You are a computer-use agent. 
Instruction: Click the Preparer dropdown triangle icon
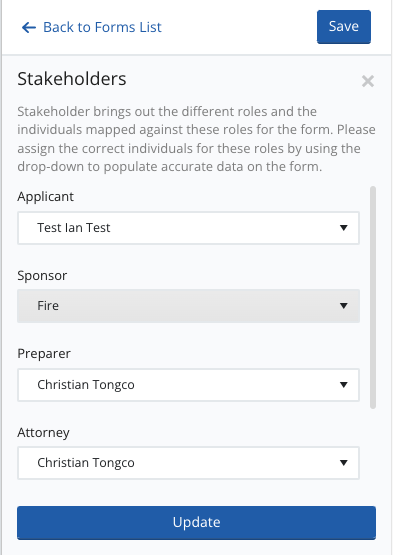pos(343,385)
